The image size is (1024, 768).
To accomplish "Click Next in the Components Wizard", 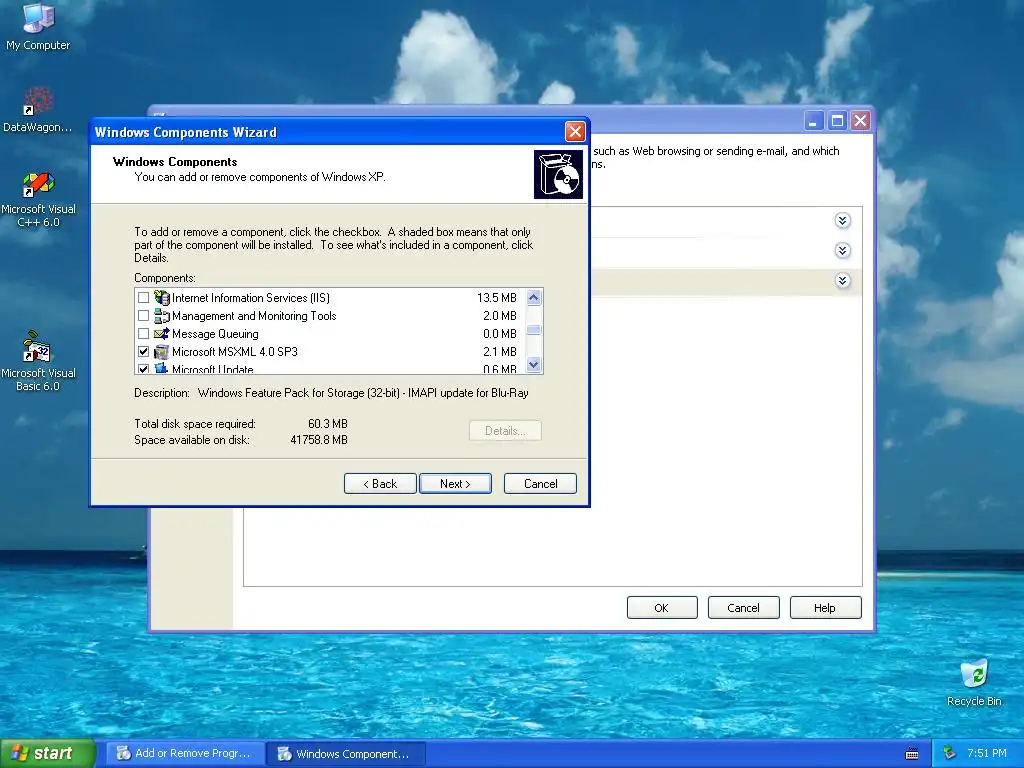I will pos(455,484).
